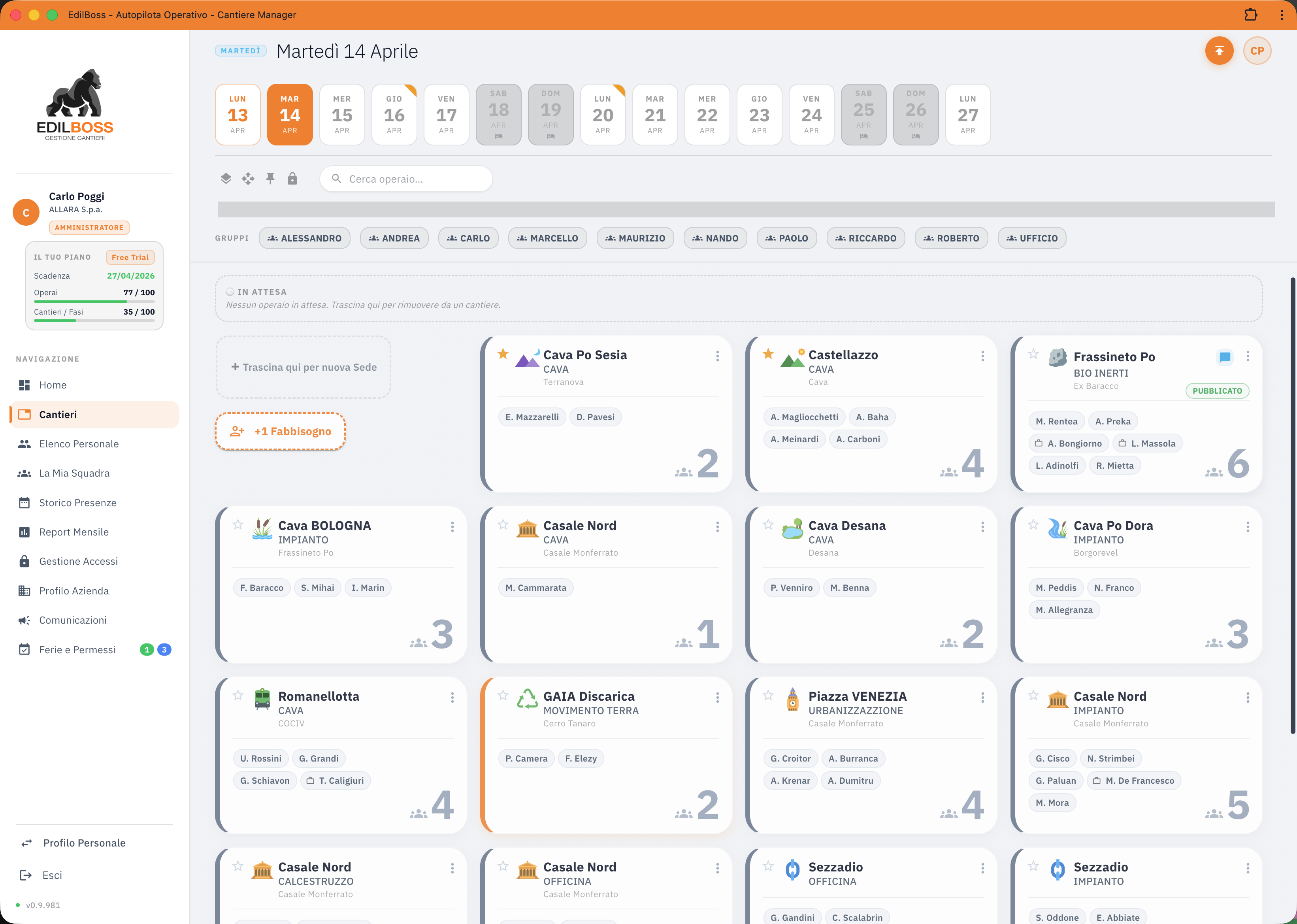This screenshot has width=1297, height=924.
Task: Open three-dot menu on Romanellotta card
Action: point(452,698)
